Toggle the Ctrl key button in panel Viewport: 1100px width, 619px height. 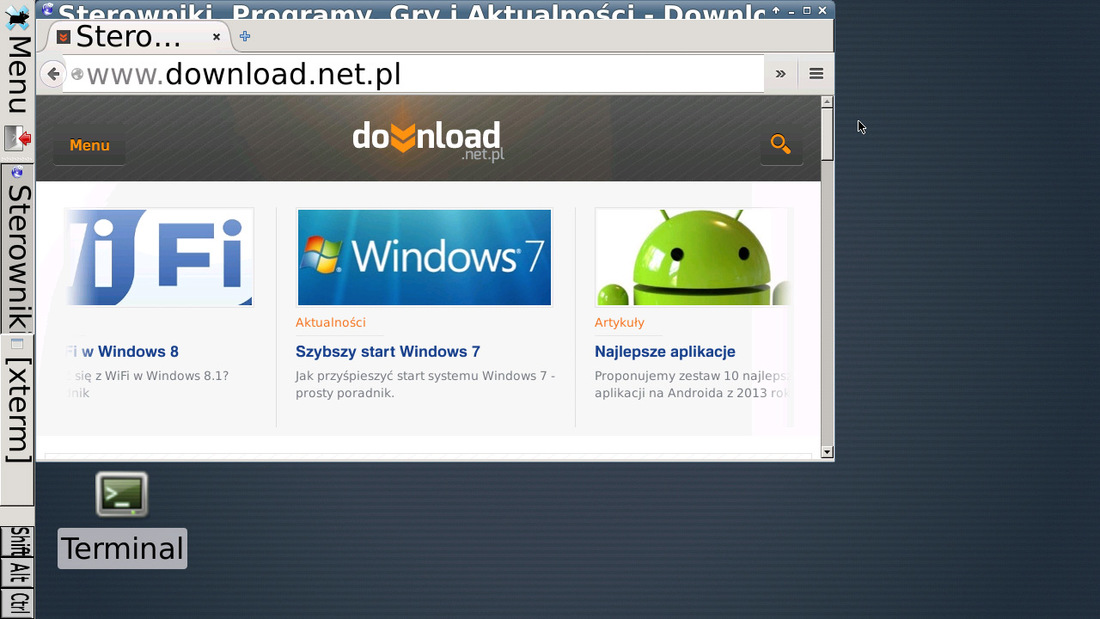click(x=18, y=603)
